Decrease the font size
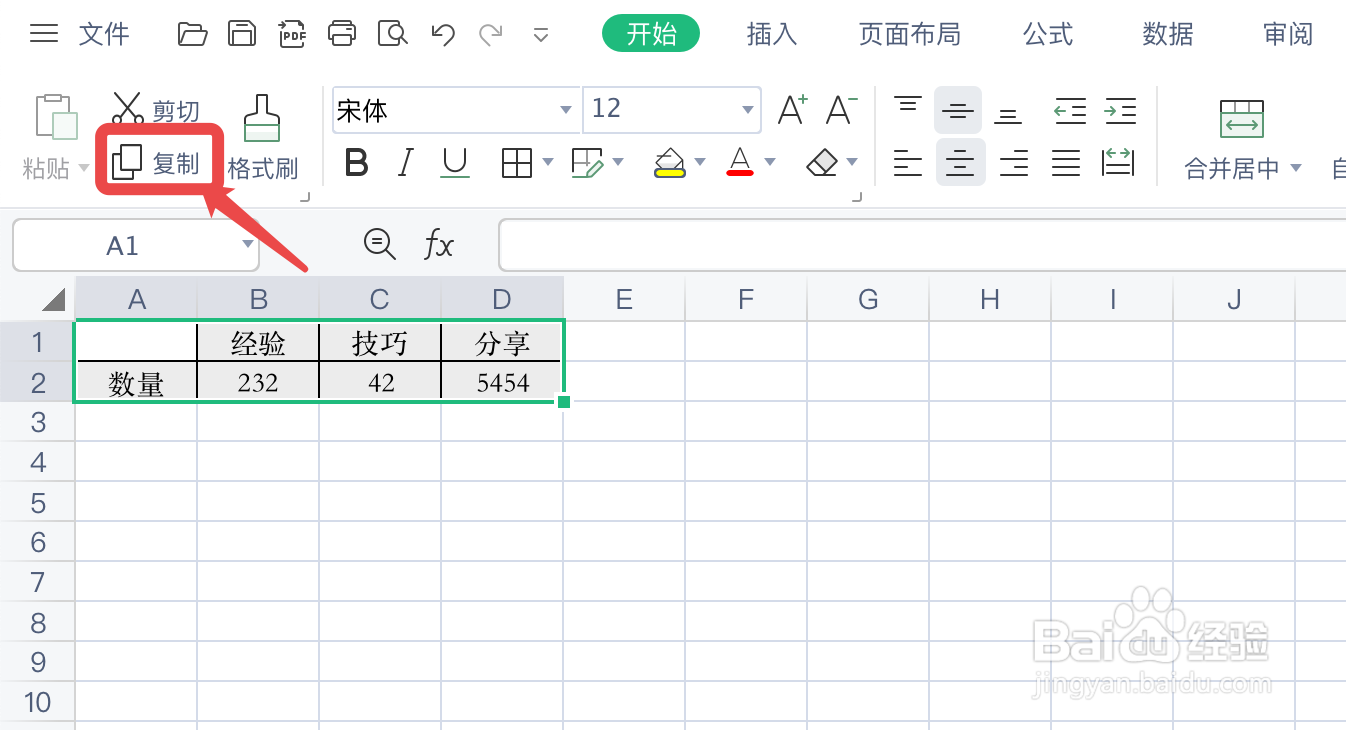 click(841, 110)
